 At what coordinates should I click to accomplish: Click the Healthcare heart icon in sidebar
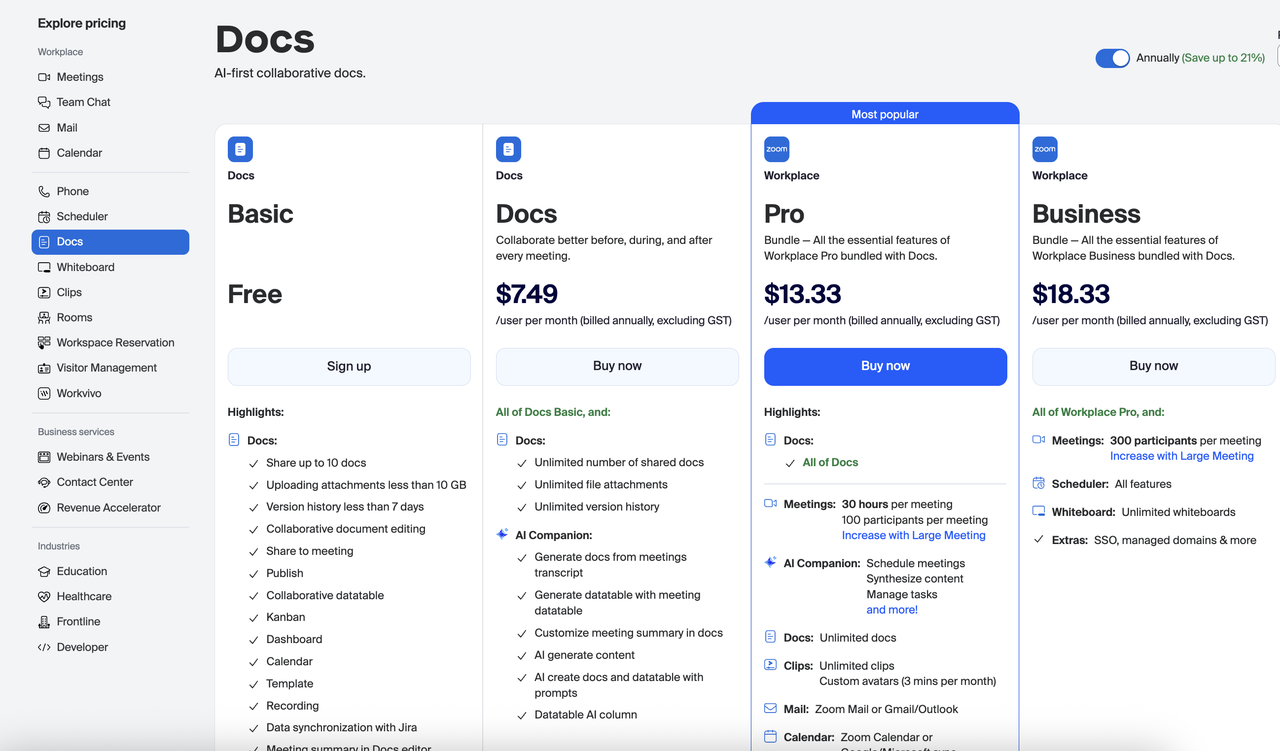click(44, 596)
